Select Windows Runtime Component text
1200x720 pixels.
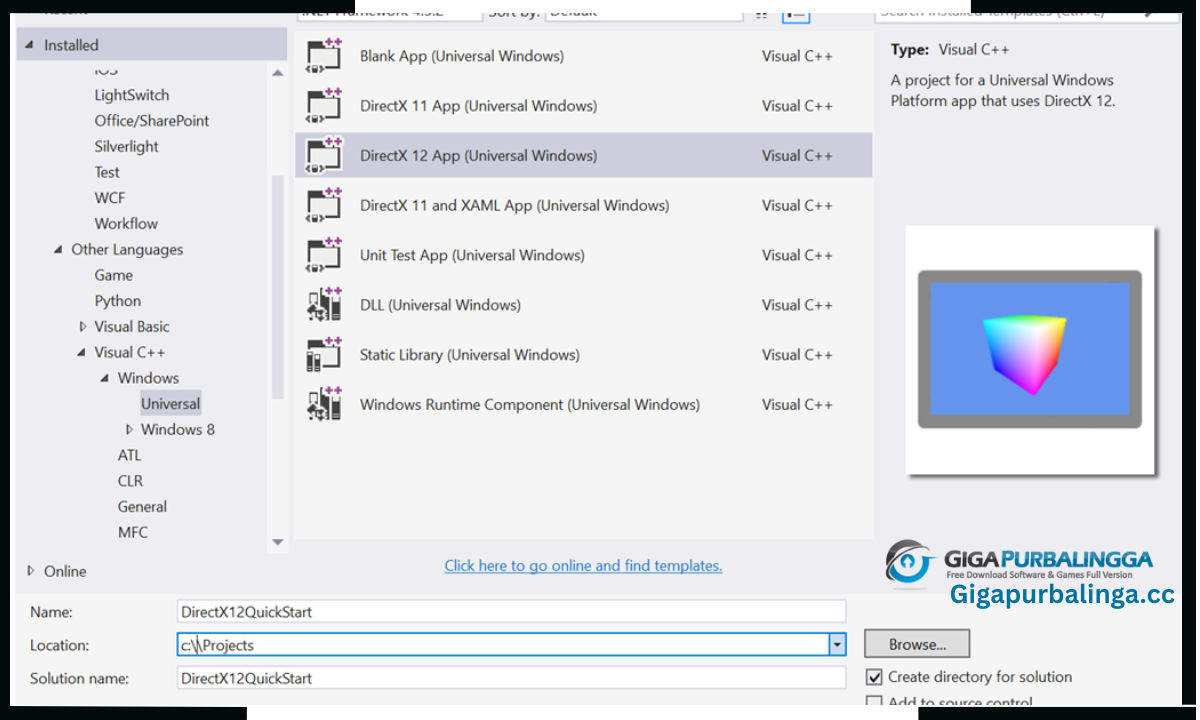[x=530, y=405]
